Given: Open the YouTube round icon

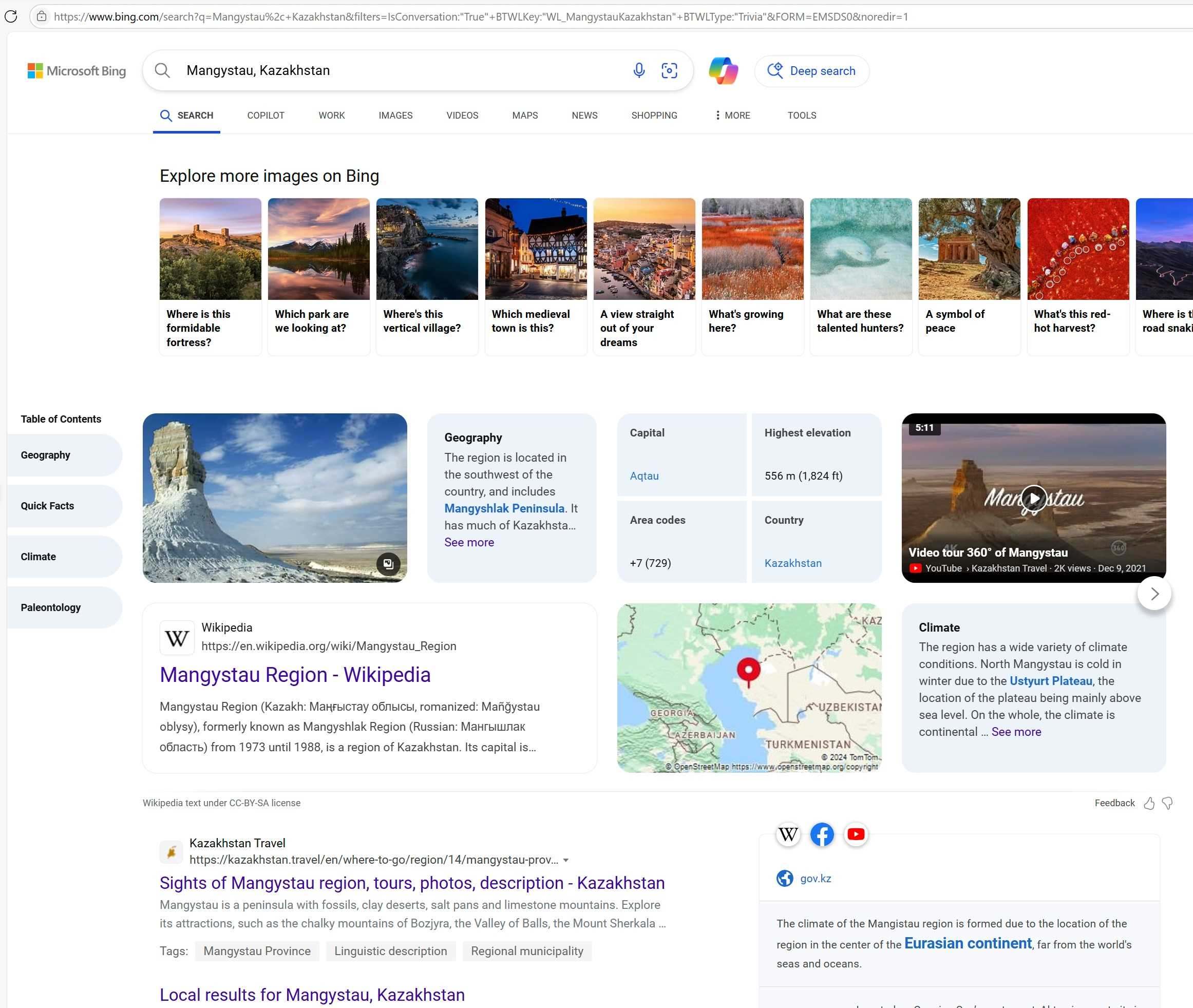Looking at the screenshot, I should point(855,834).
